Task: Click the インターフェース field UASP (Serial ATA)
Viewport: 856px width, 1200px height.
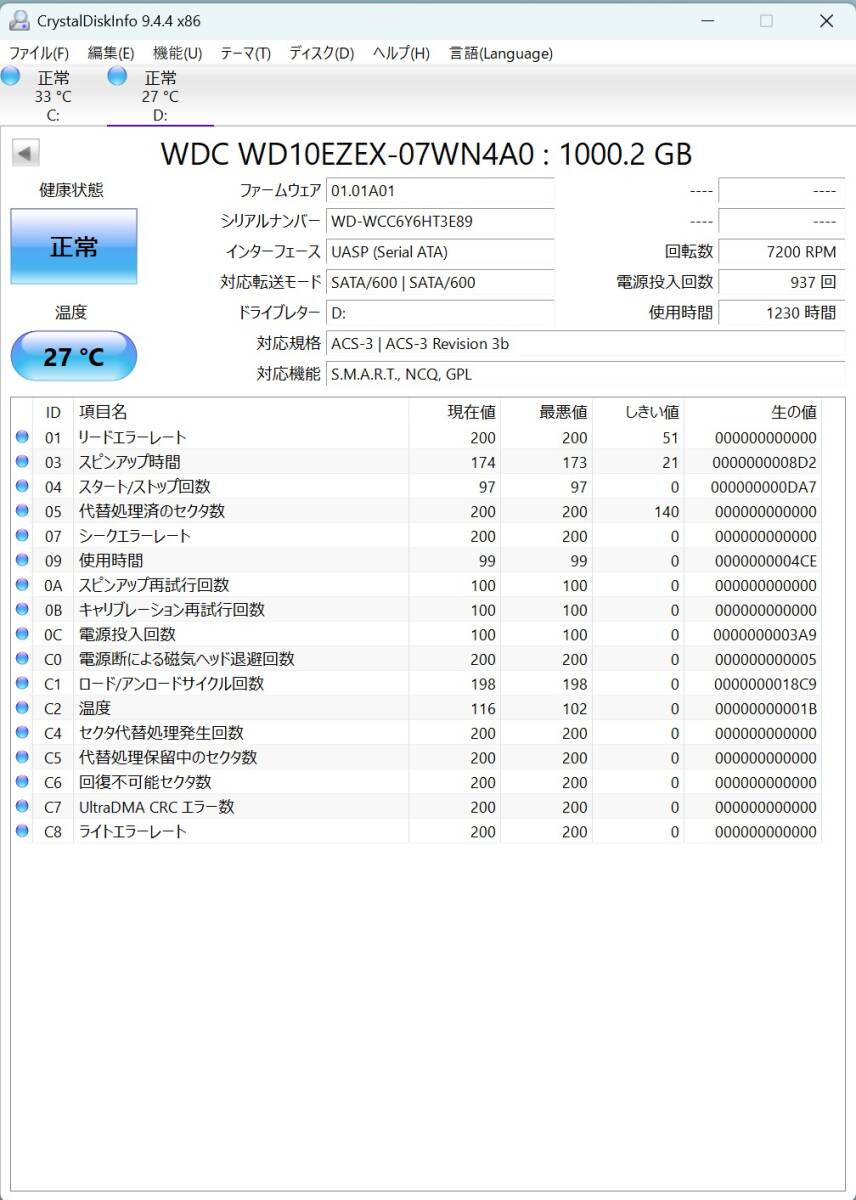Action: click(440, 252)
